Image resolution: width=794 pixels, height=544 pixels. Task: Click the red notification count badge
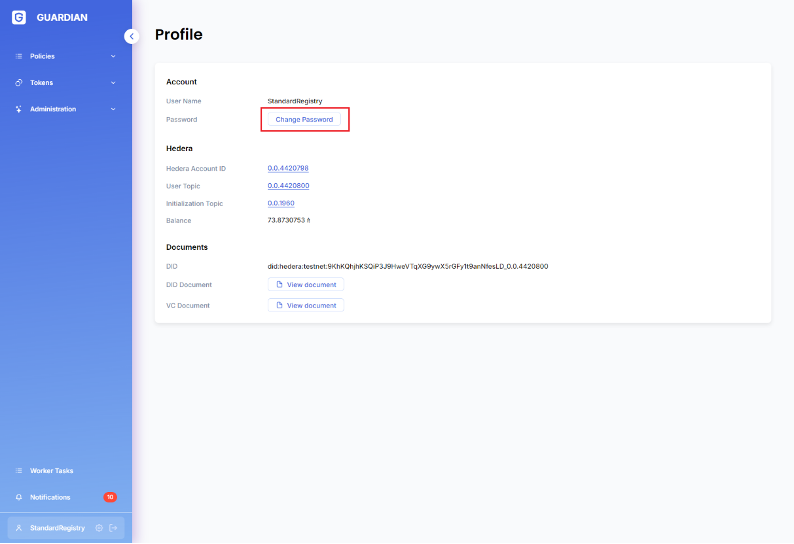[110, 497]
